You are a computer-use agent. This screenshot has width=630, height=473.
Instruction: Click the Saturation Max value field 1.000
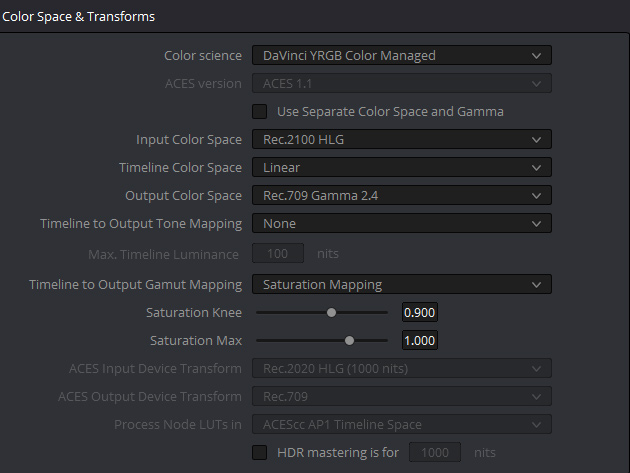(x=420, y=340)
